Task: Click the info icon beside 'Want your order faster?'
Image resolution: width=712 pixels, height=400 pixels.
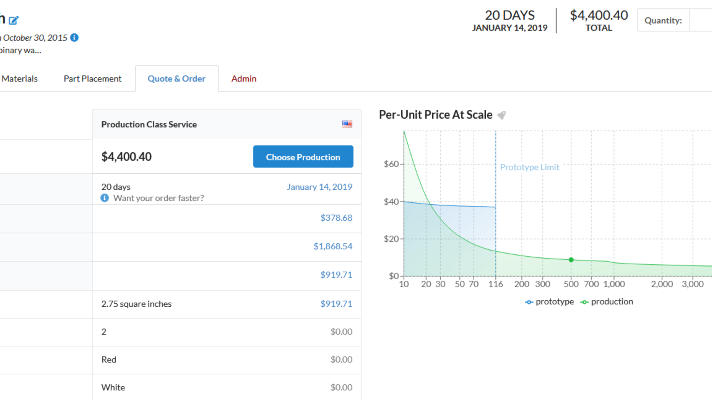Action: (106, 198)
